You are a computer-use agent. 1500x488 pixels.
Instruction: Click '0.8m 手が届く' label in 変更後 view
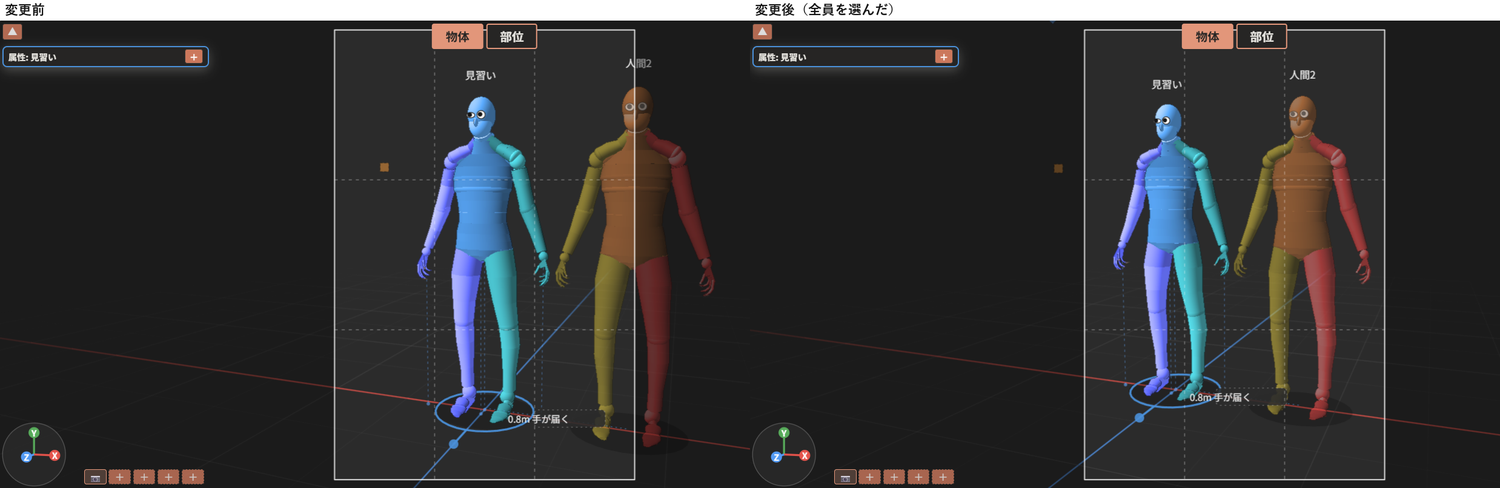pos(1220,397)
